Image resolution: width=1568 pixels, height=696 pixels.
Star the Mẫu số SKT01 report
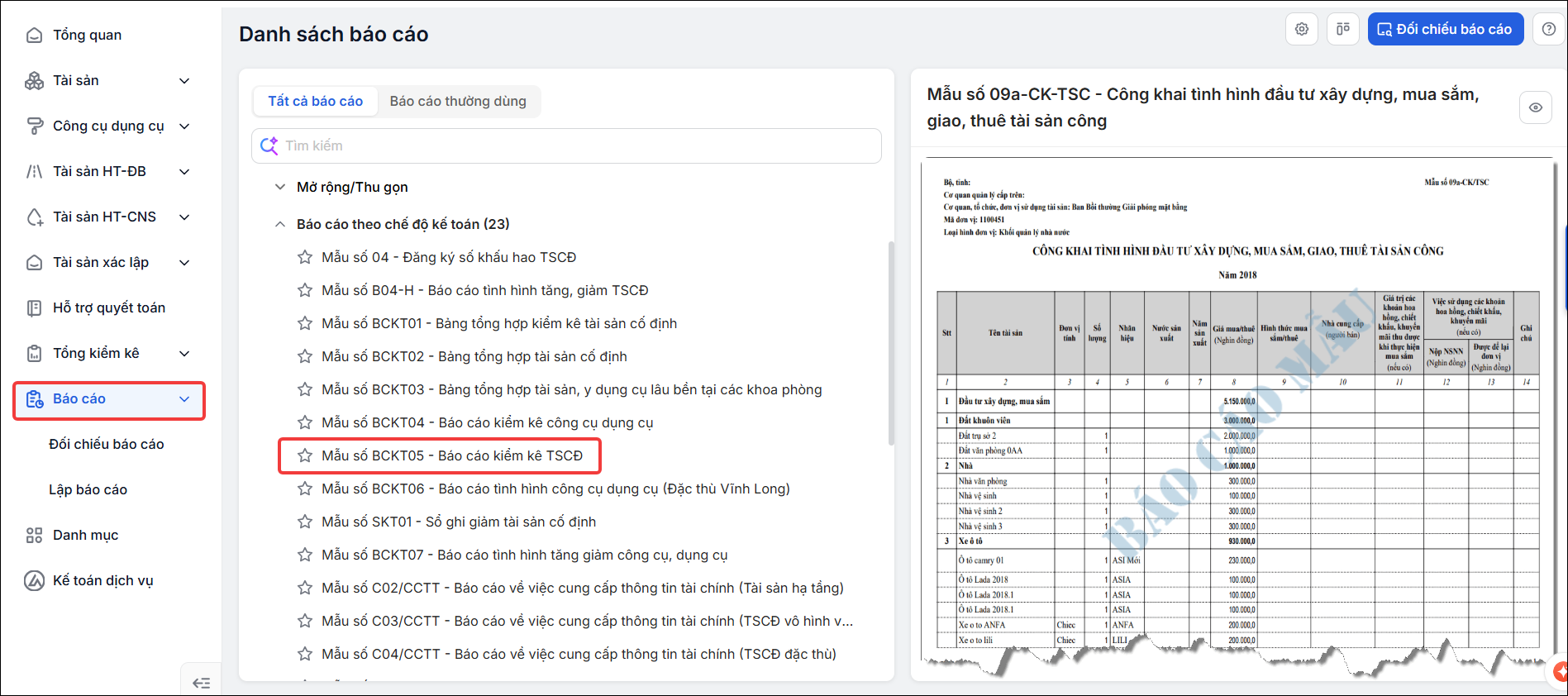click(x=305, y=522)
